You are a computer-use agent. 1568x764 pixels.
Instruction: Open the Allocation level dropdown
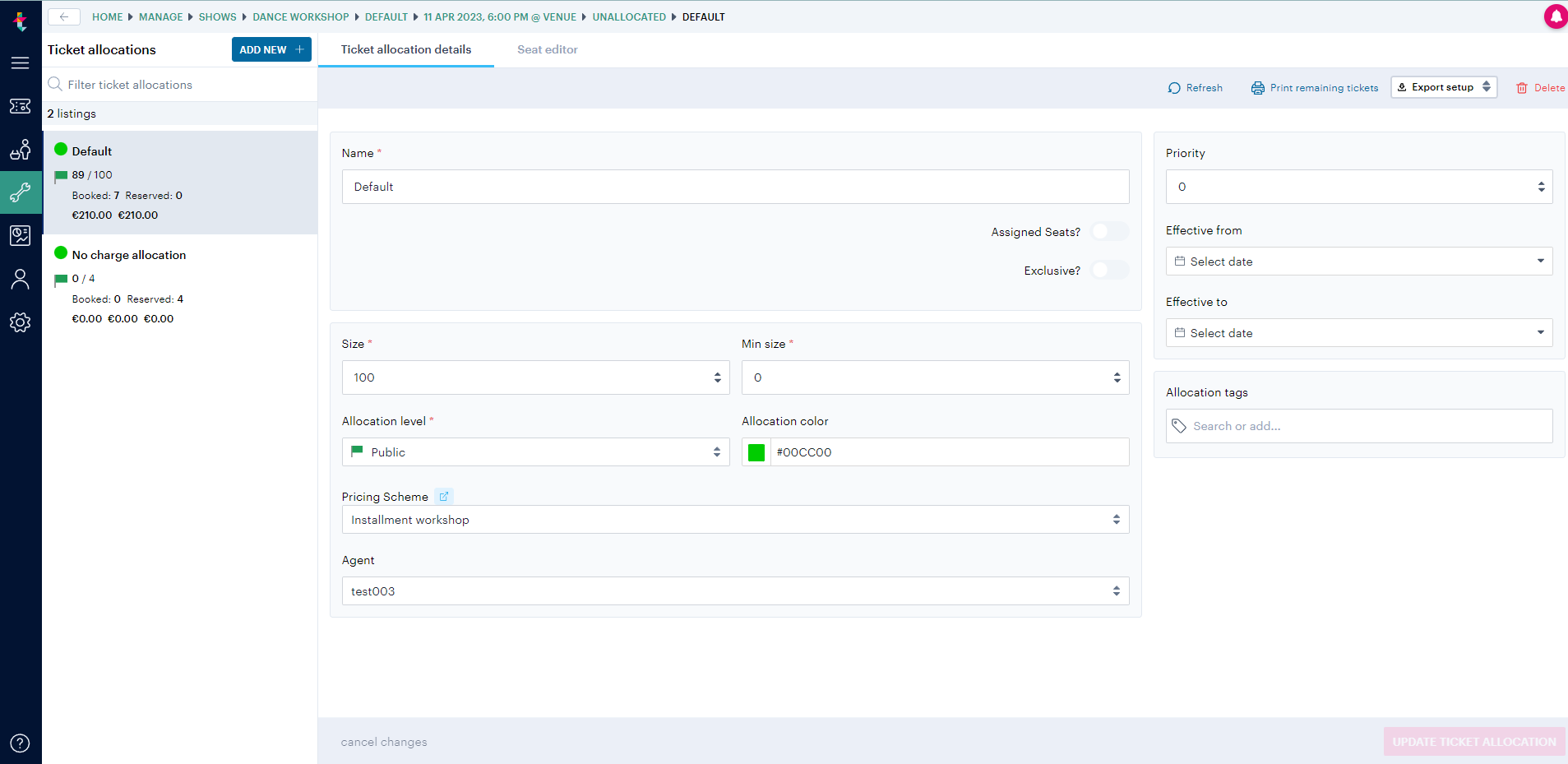tap(535, 451)
